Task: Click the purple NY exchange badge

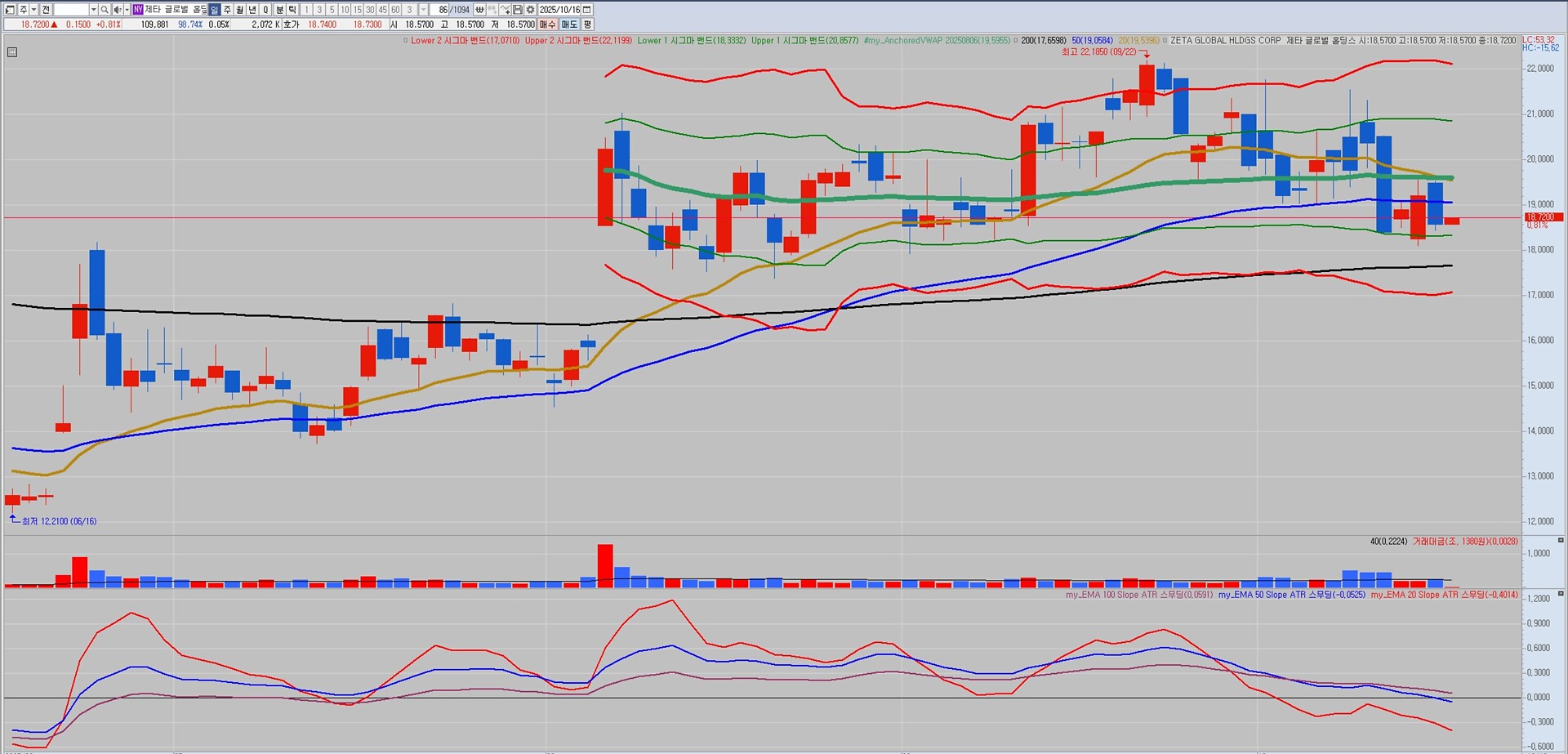Action: tap(137, 10)
